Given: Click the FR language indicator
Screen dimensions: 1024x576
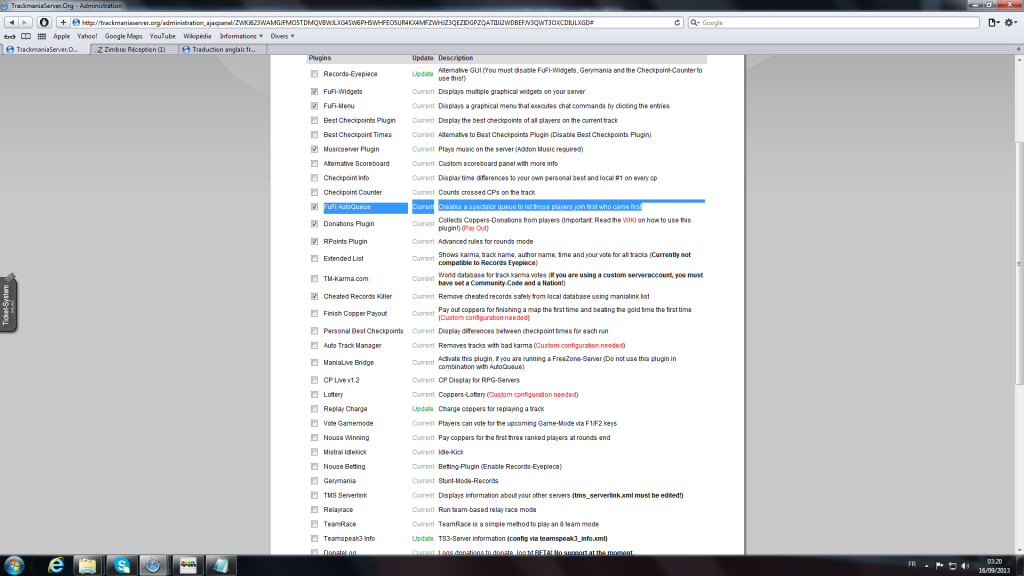Looking at the screenshot, I should pos(912,564).
